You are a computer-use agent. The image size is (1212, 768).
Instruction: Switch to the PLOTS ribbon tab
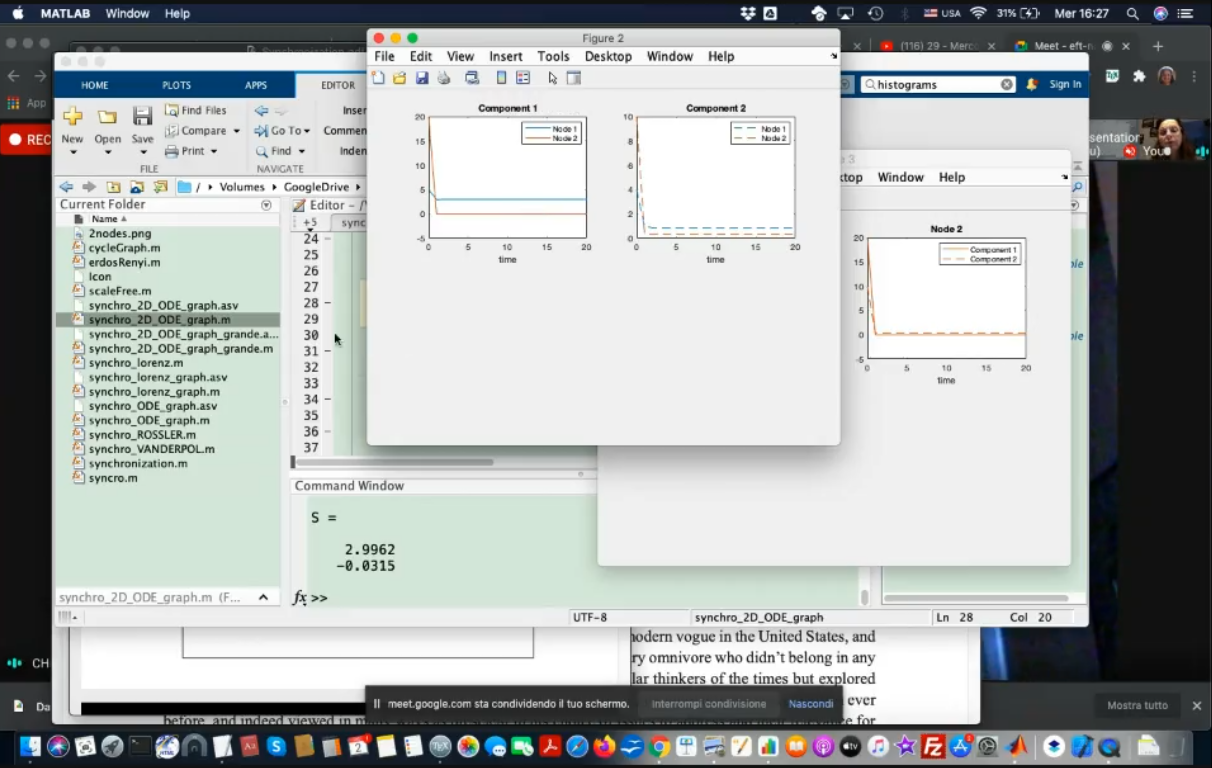[176, 85]
